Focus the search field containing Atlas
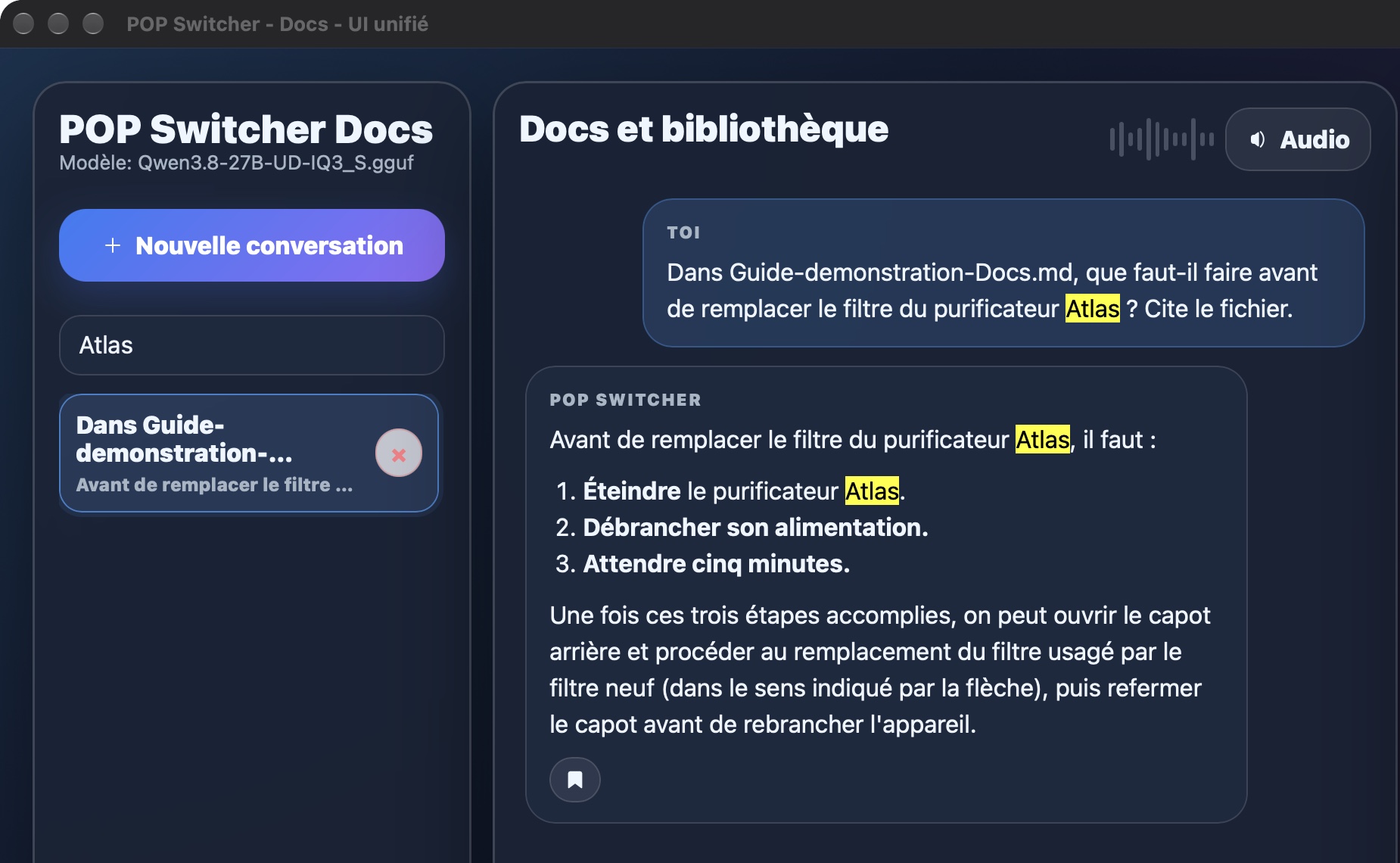The width and height of the screenshot is (1400, 863). (252, 345)
